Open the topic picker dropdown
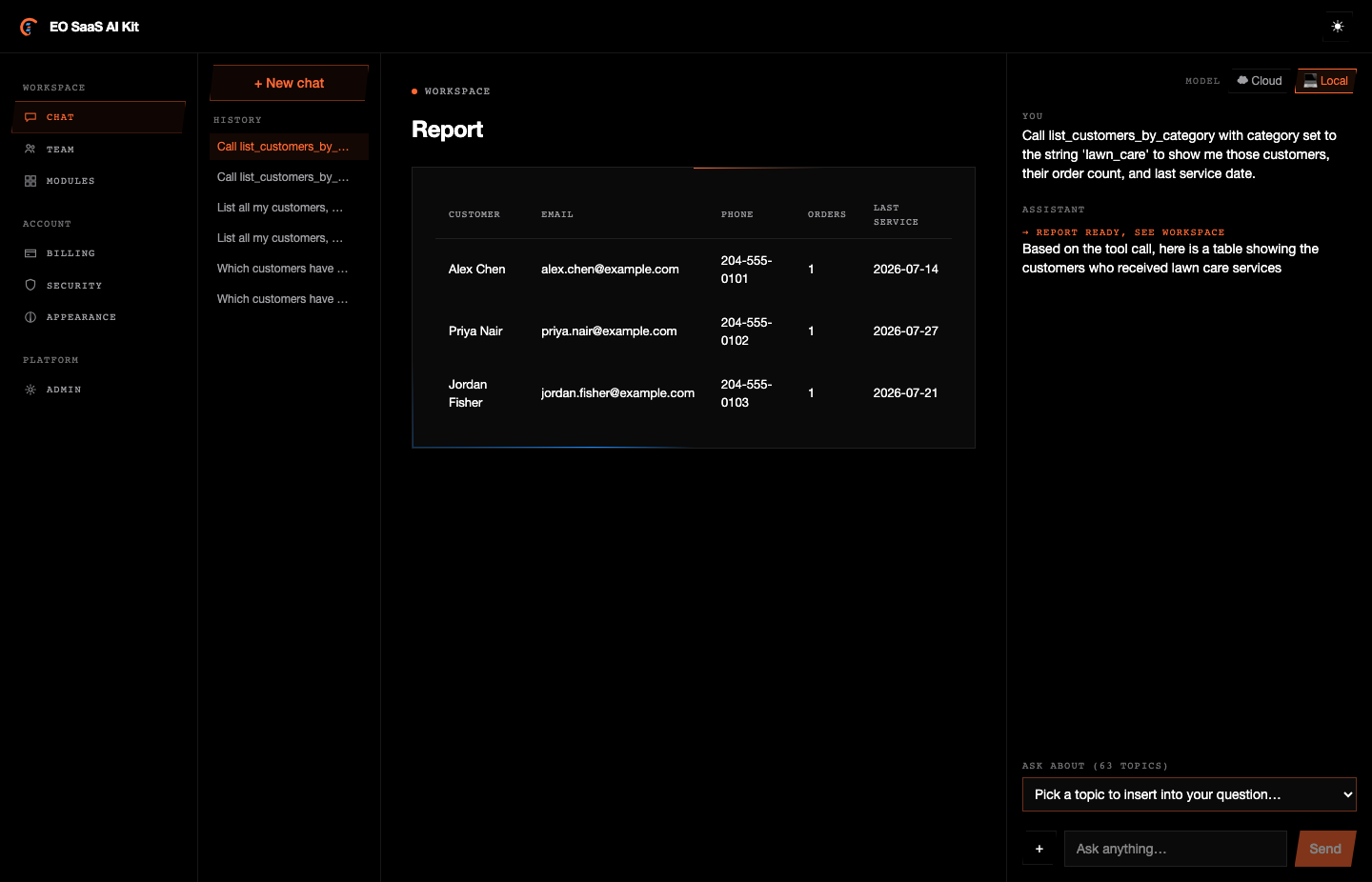 (x=1189, y=794)
